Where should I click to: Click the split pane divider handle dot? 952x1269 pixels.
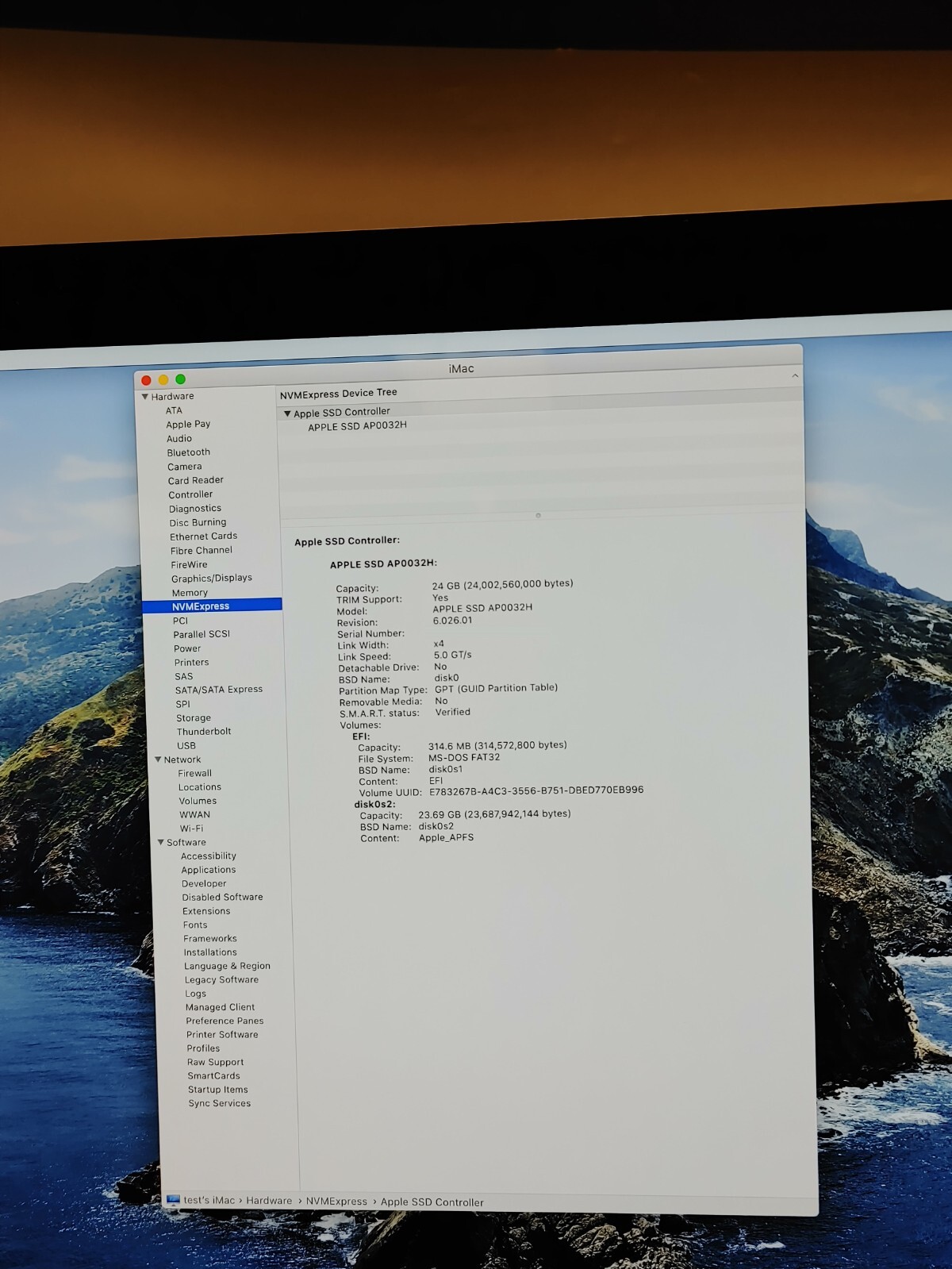pyautogui.click(x=538, y=515)
